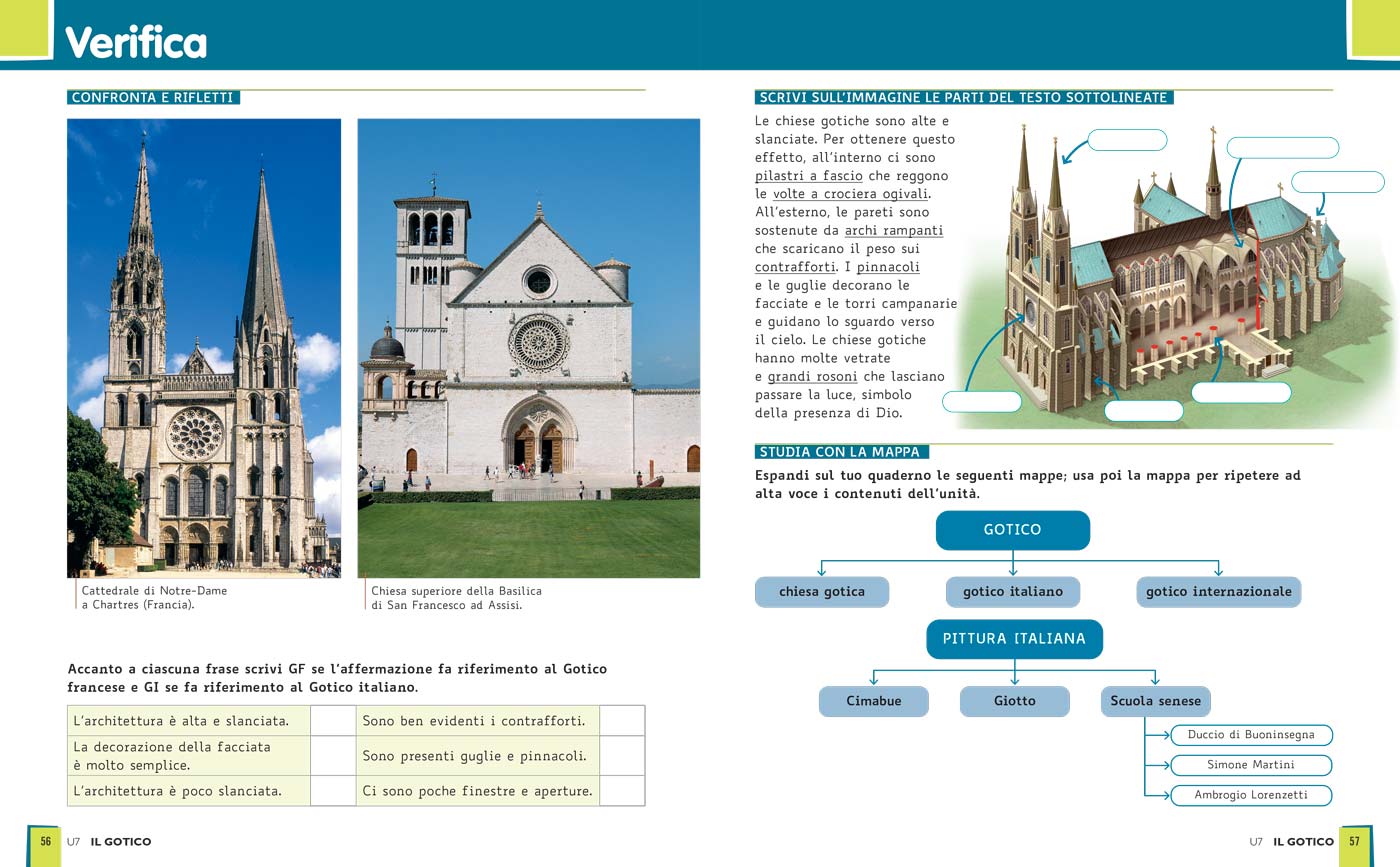Click the 'Verifica' page title

click(x=136, y=42)
